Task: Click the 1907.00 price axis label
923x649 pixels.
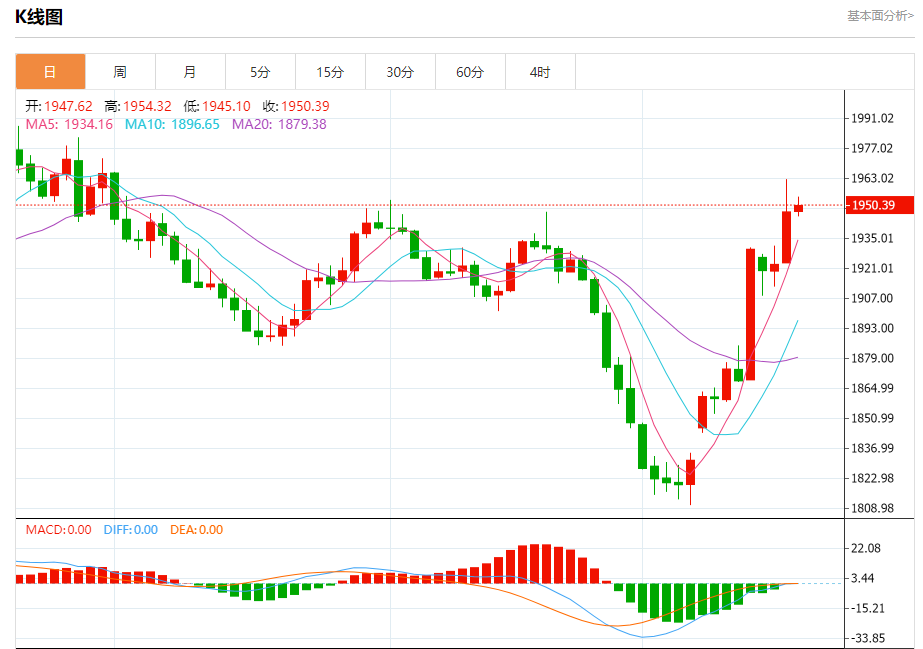Action: (872, 298)
